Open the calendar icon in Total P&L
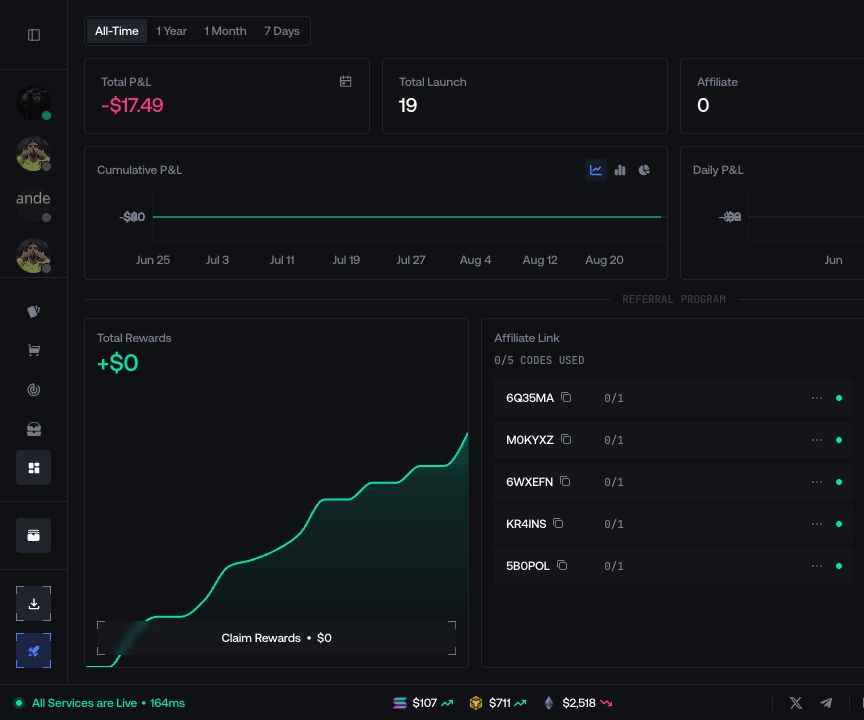The width and height of the screenshot is (864, 720). pyautogui.click(x=345, y=82)
